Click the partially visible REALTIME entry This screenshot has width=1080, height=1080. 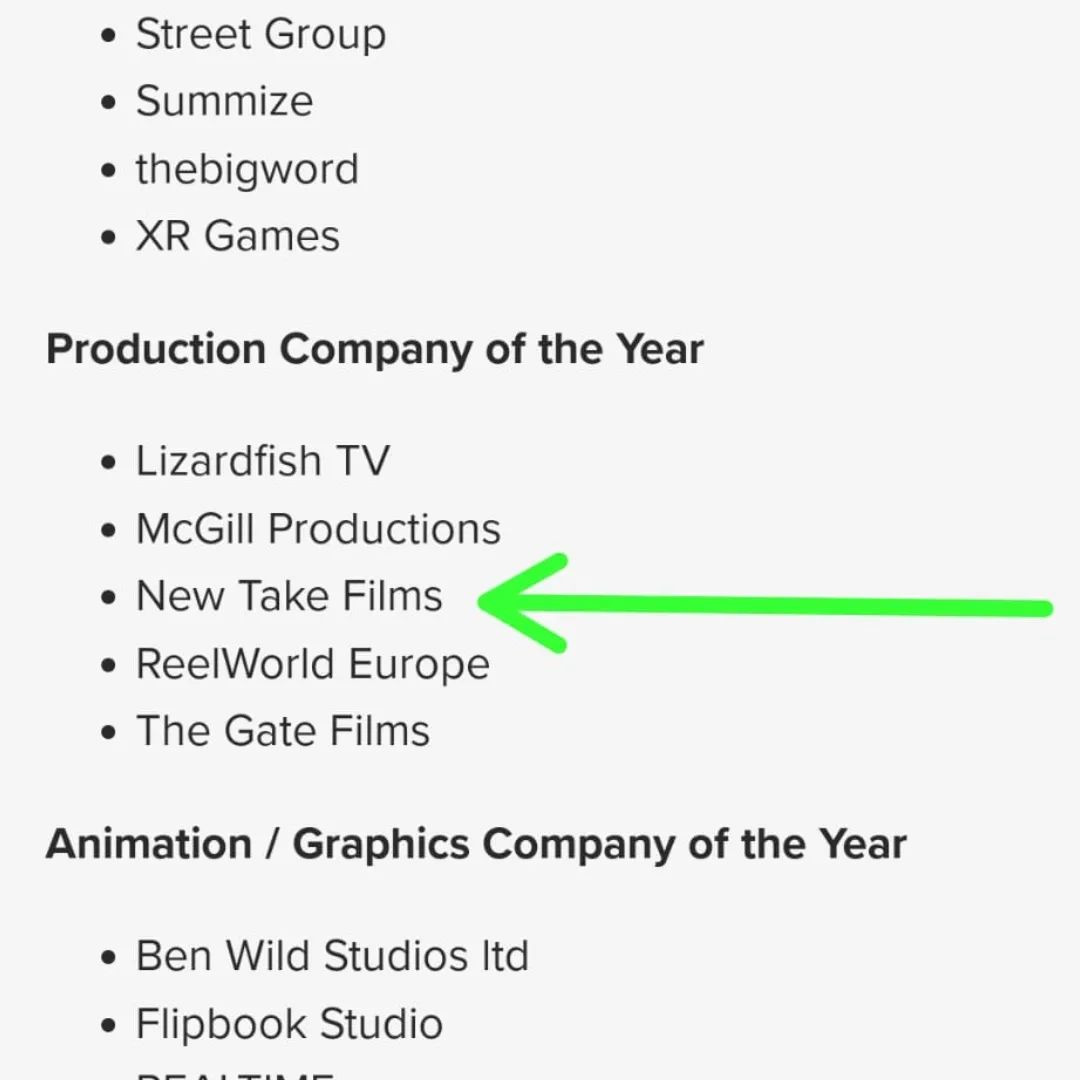pyautogui.click(x=235, y=1074)
